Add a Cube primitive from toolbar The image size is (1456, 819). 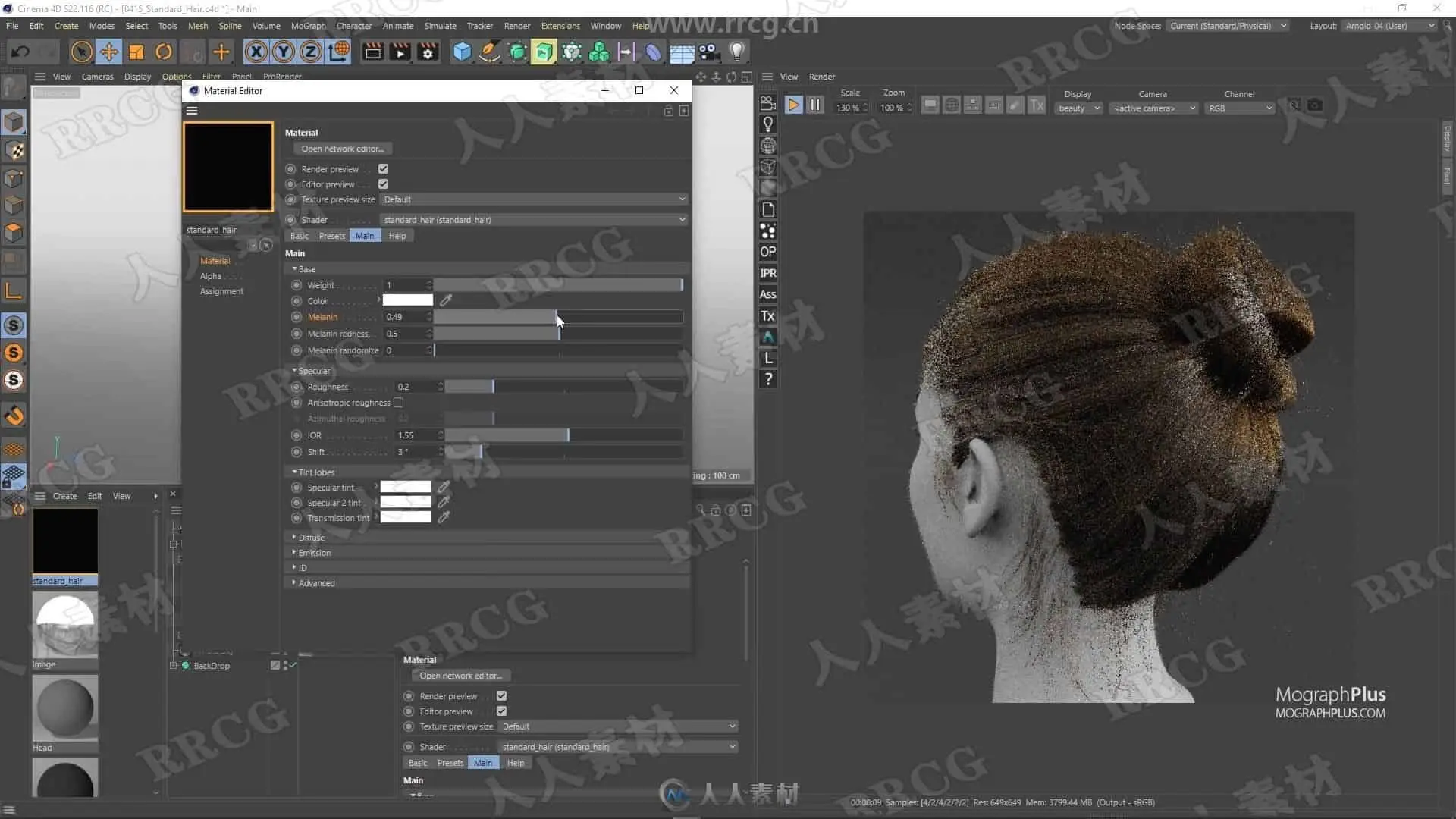tap(462, 52)
